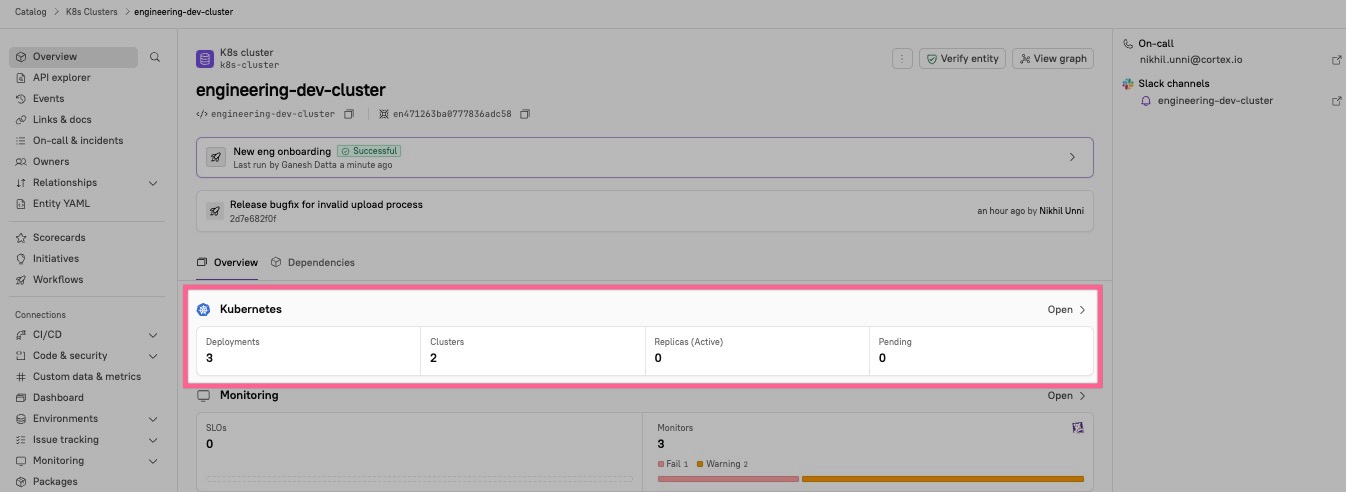Viewport: 1346px width, 492px height.
Task: Switch to the Overview tab
Action: pyautogui.click(x=227, y=262)
